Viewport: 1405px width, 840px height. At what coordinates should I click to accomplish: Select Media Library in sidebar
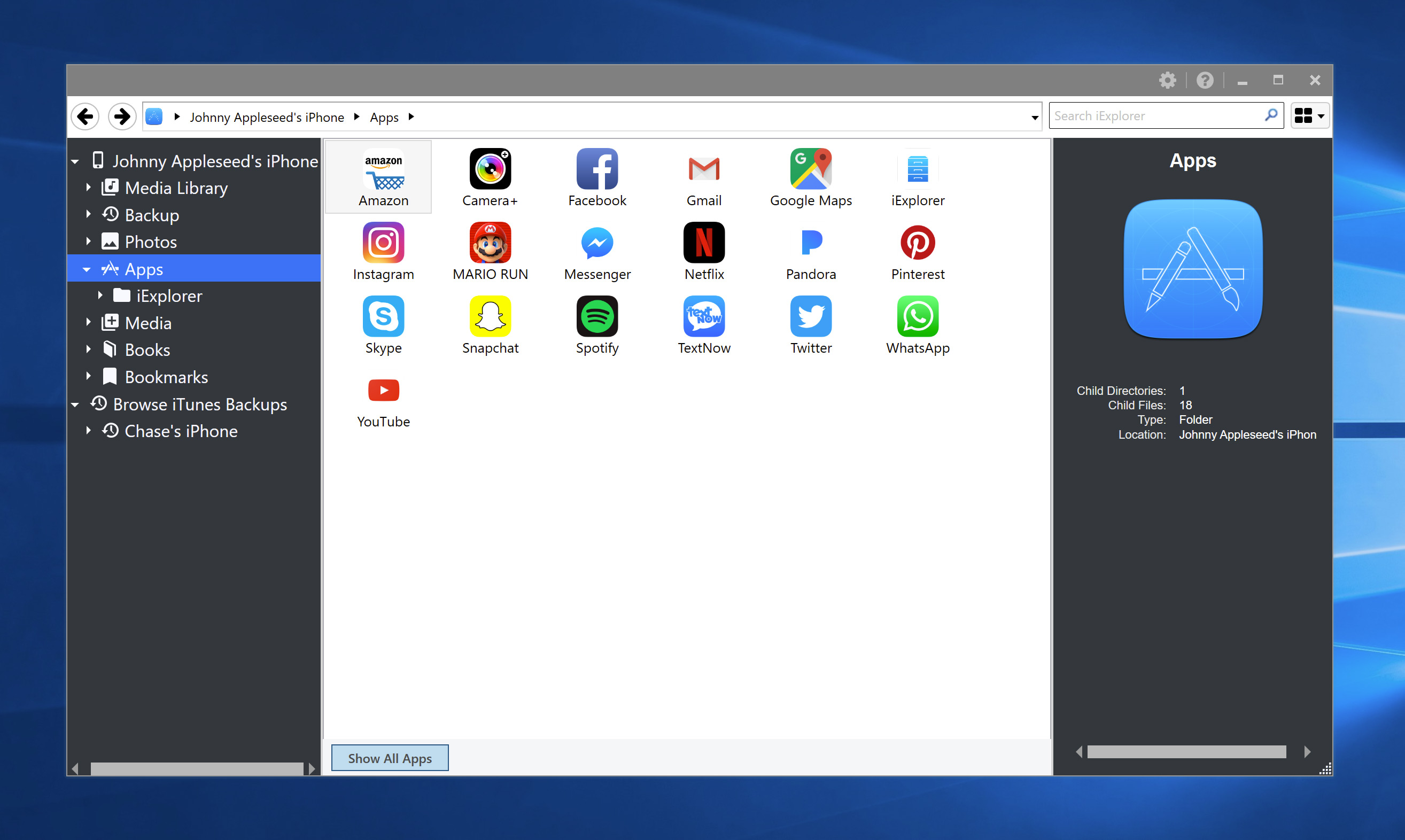[176, 188]
